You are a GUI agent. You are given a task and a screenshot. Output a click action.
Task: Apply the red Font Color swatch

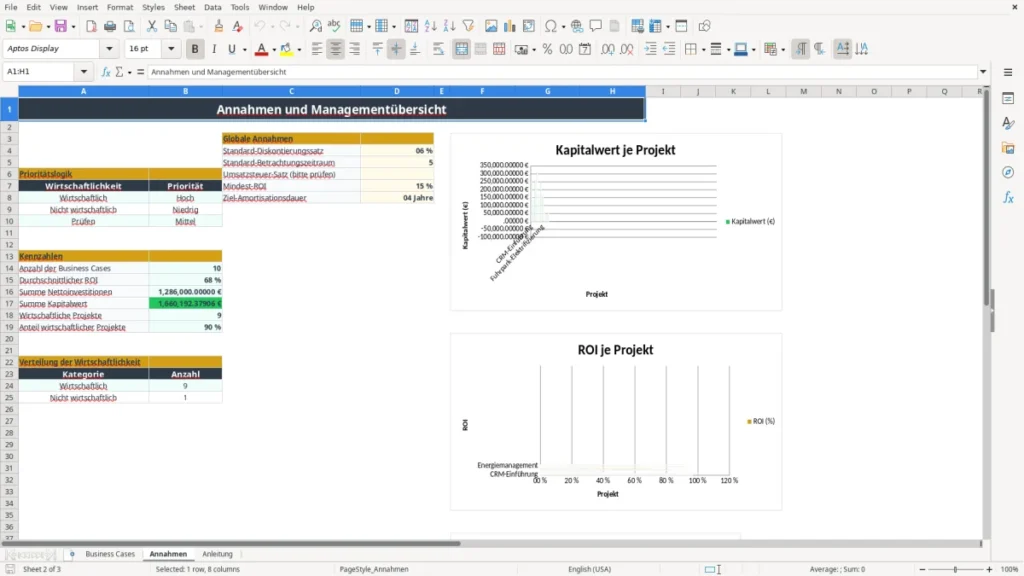click(x=261, y=50)
